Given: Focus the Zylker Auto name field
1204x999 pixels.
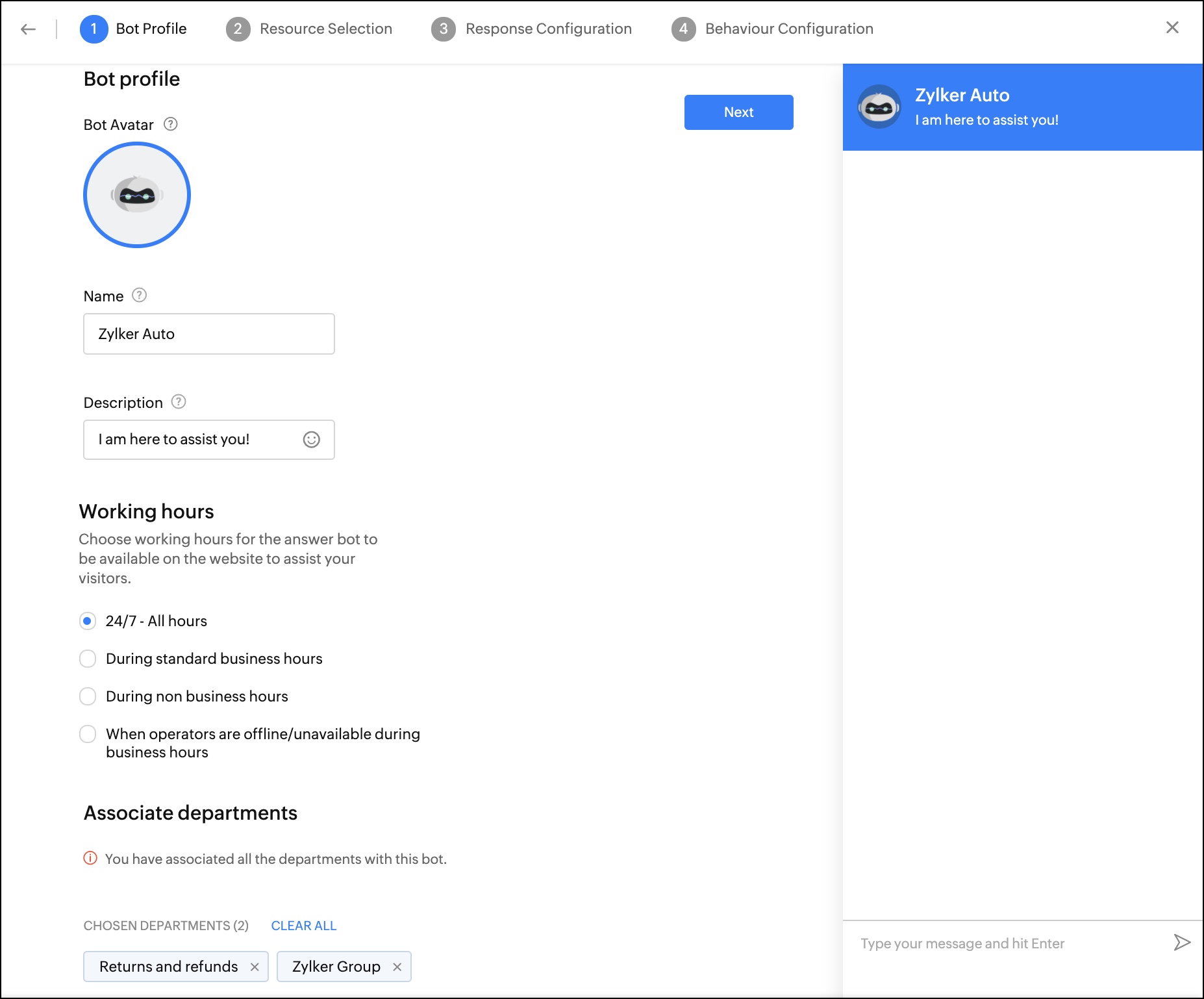Looking at the screenshot, I should [x=208, y=334].
